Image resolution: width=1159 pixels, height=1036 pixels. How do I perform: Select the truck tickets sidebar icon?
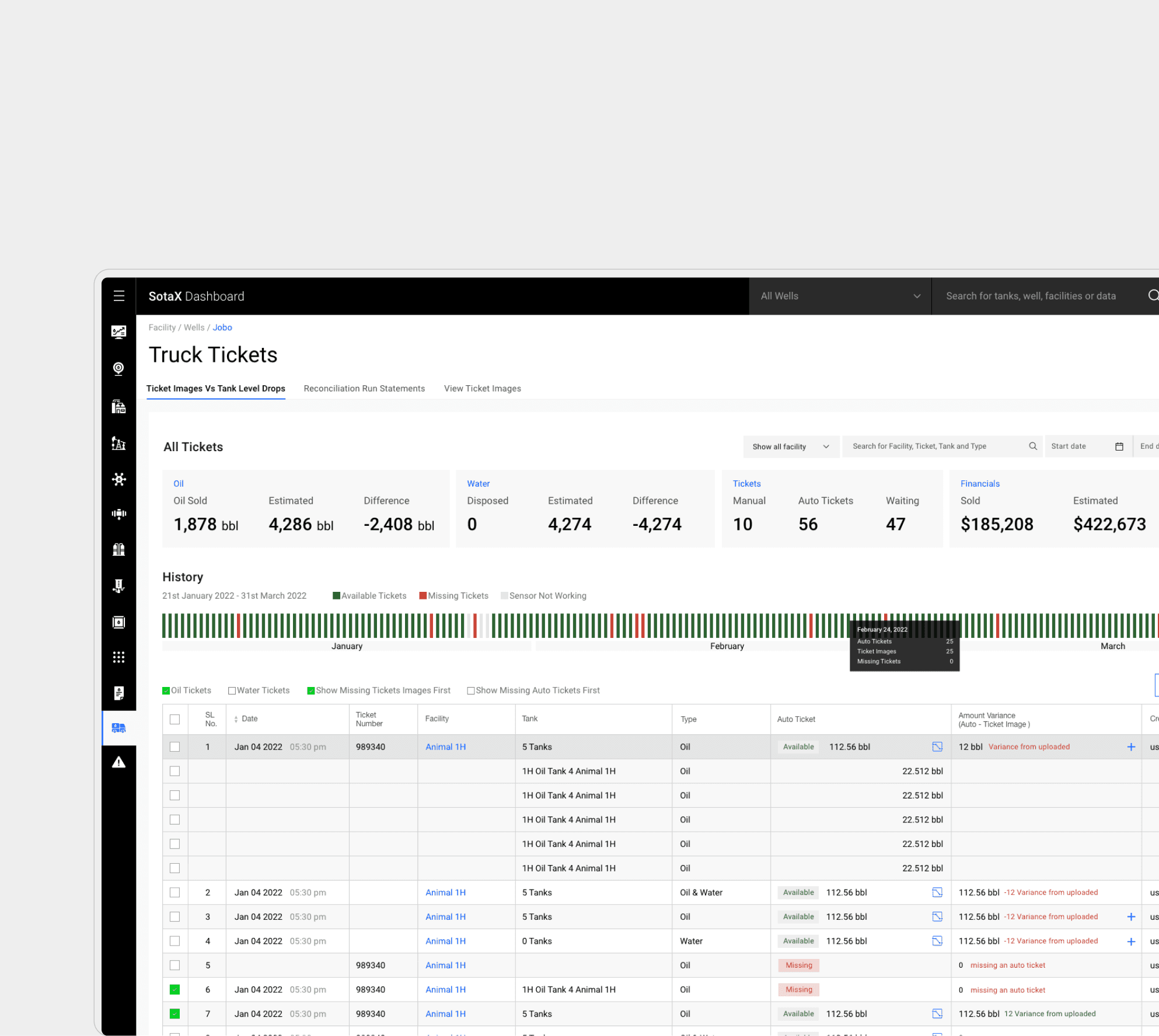click(118, 728)
